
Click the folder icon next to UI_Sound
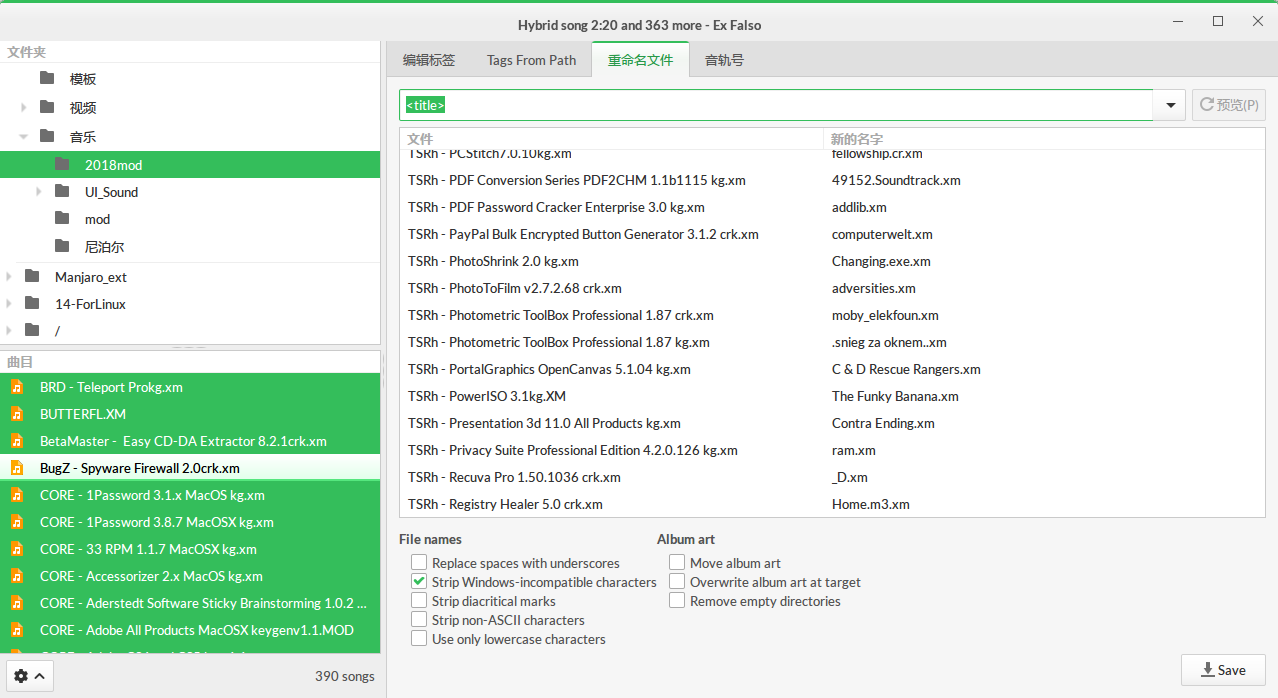point(62,192)
